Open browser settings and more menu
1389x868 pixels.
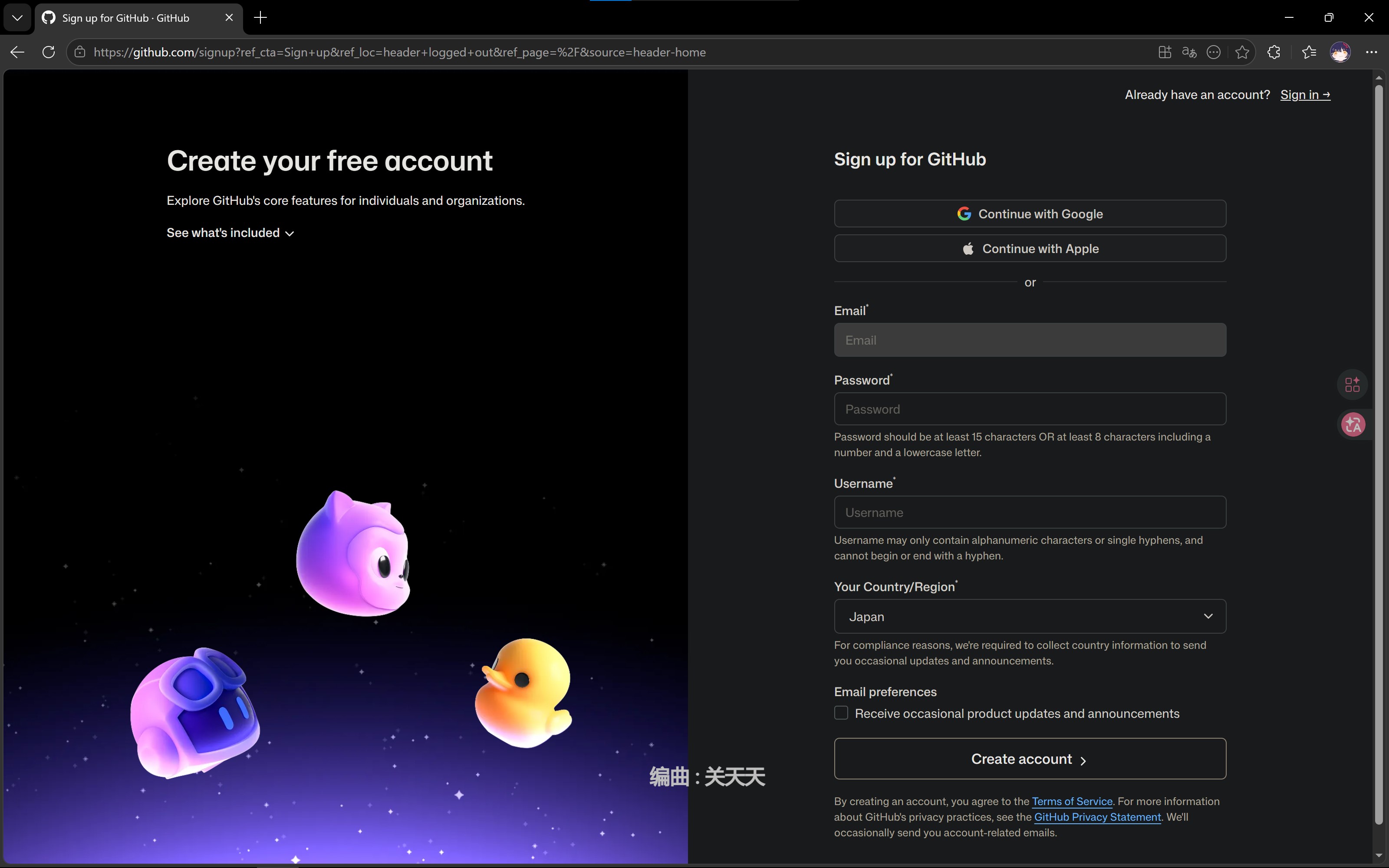coord(1372,52)
